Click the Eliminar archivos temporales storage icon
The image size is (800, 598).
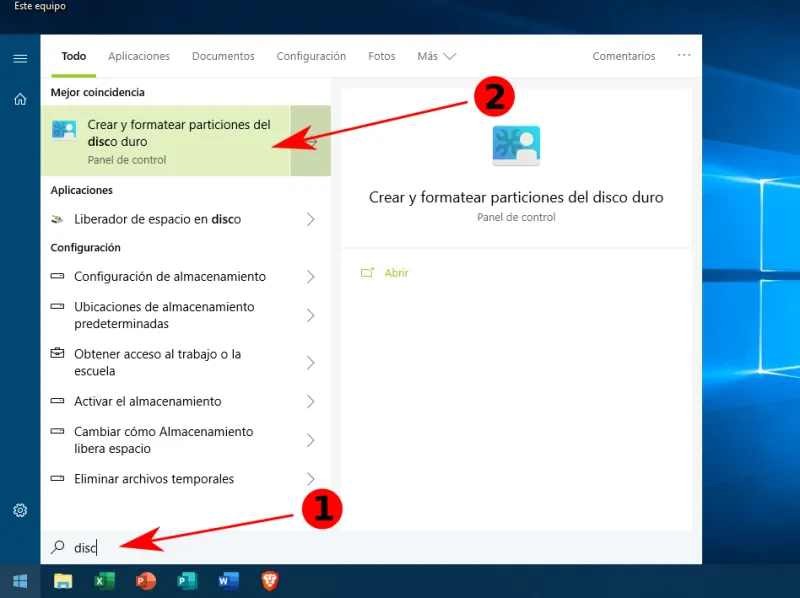click(x=57, y=479)
